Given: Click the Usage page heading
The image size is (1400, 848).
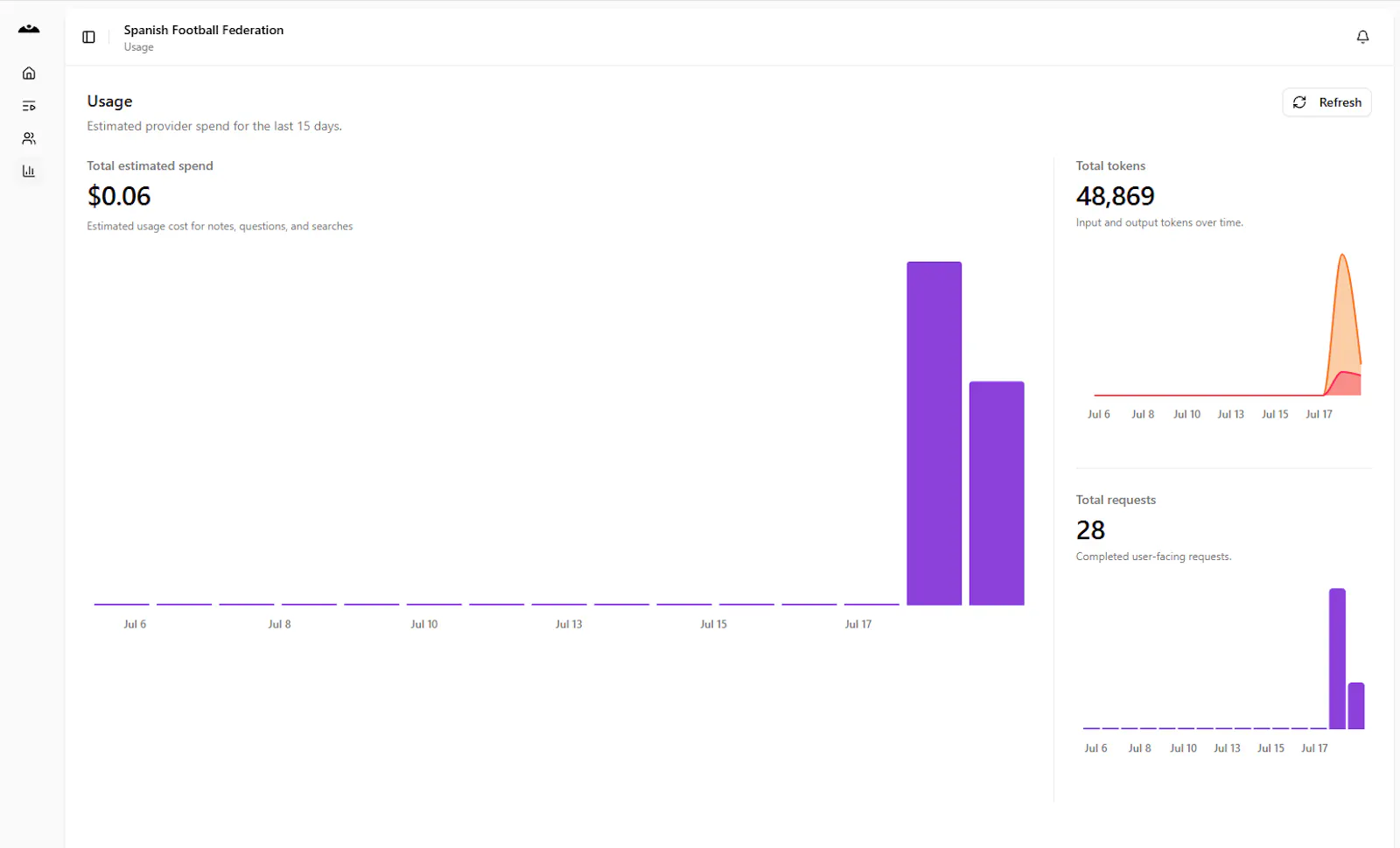Looking at the screenshot, I should click(x=109, y=102).
